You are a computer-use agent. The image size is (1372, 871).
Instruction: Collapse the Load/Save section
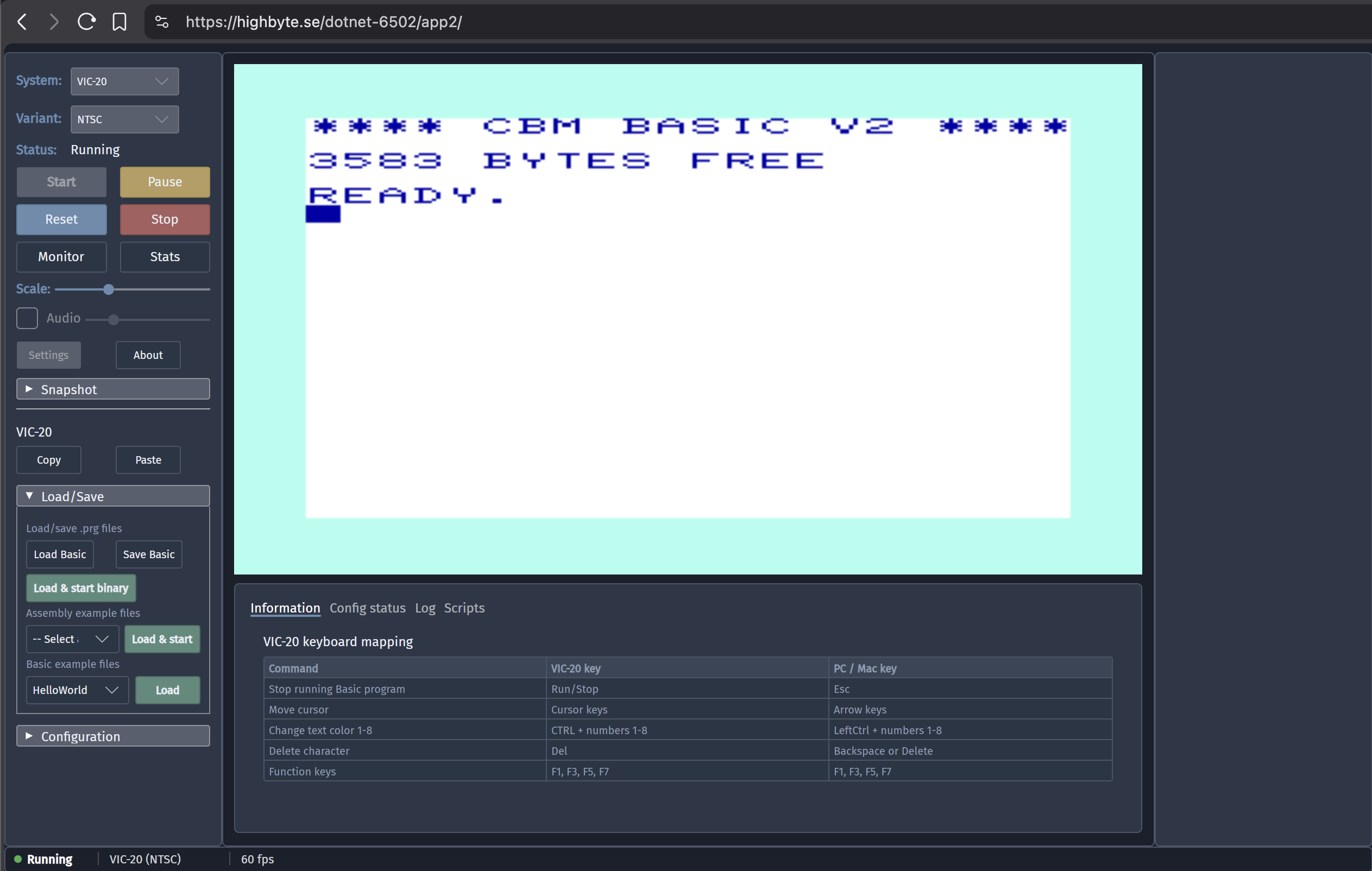[x=113, y=496]
